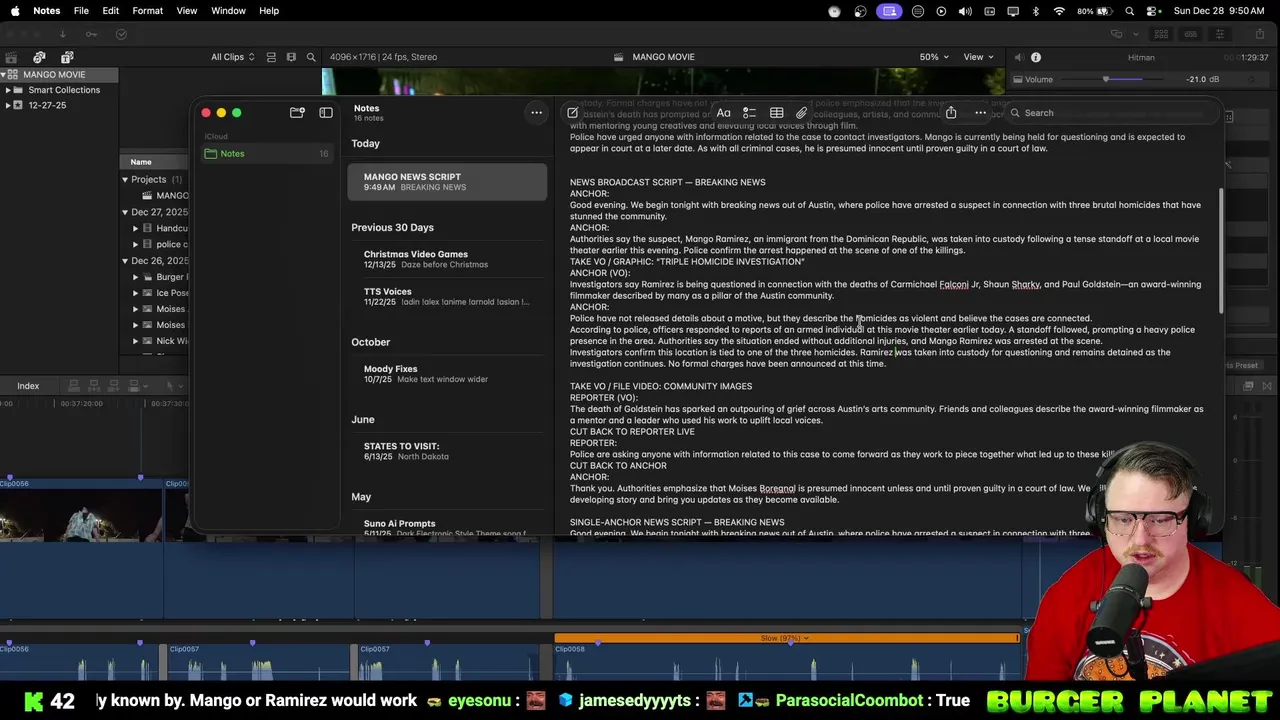Open the text format Aa menu

tap(723, 113)
